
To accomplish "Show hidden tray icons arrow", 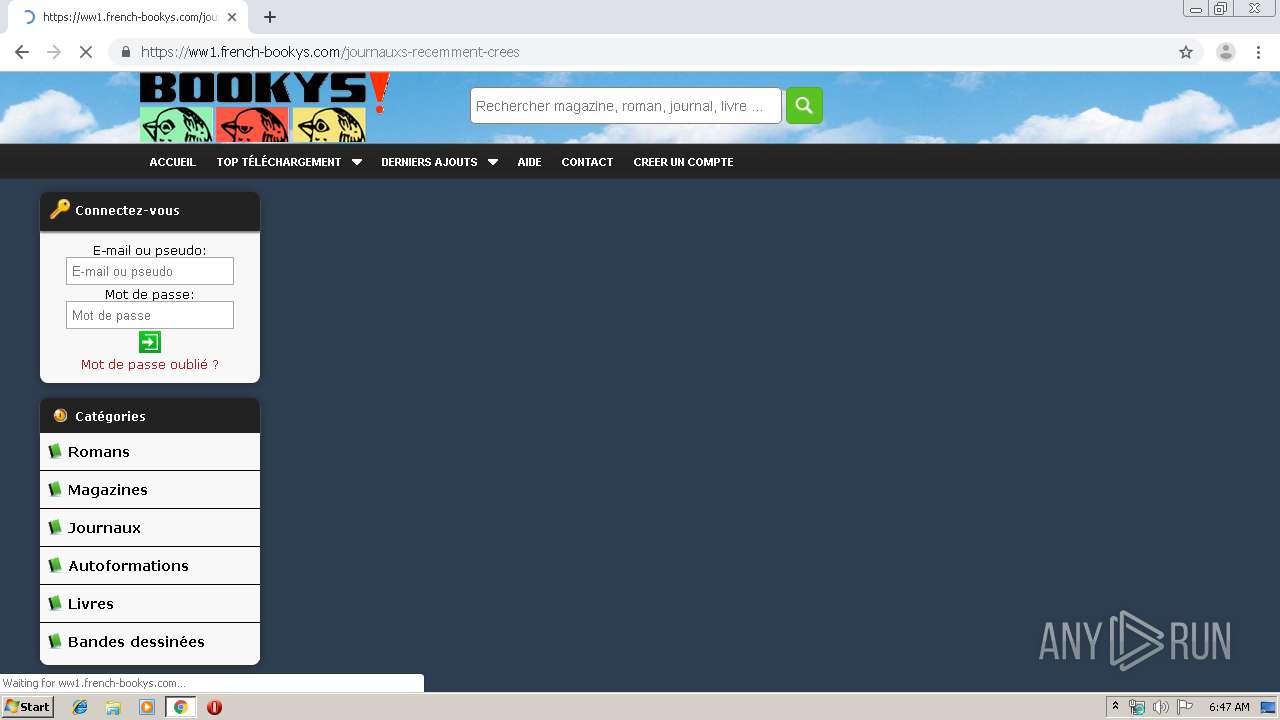I will tap(1116, 706).
